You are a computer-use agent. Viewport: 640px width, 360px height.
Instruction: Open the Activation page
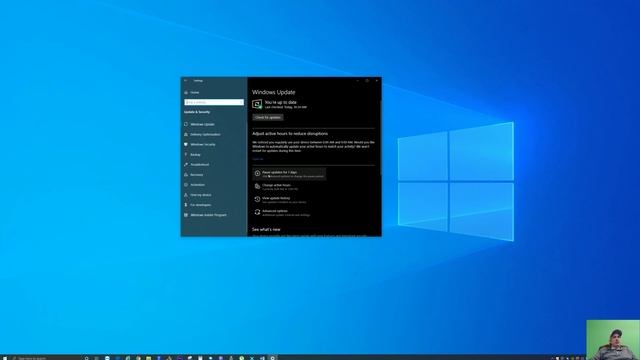(x=194, y=185)
